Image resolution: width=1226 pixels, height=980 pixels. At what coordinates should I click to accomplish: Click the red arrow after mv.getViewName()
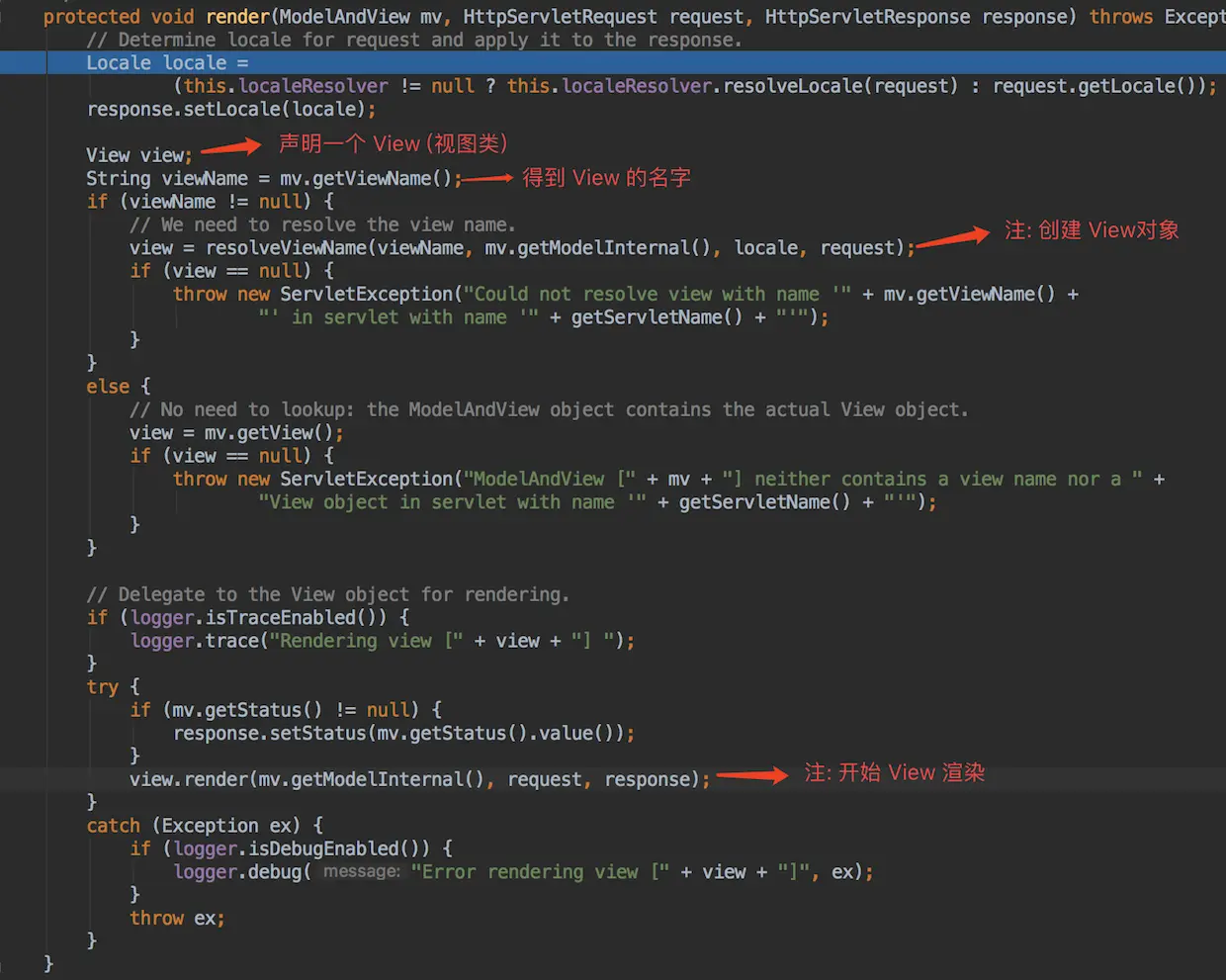click(x=487, y=178)
